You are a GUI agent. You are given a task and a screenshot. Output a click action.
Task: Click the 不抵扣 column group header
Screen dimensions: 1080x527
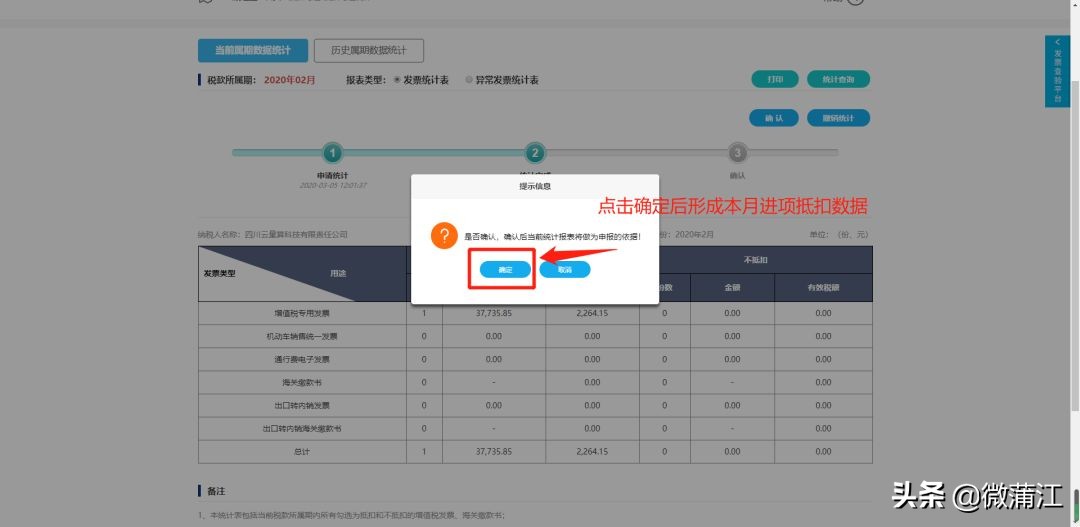point(756,260)
